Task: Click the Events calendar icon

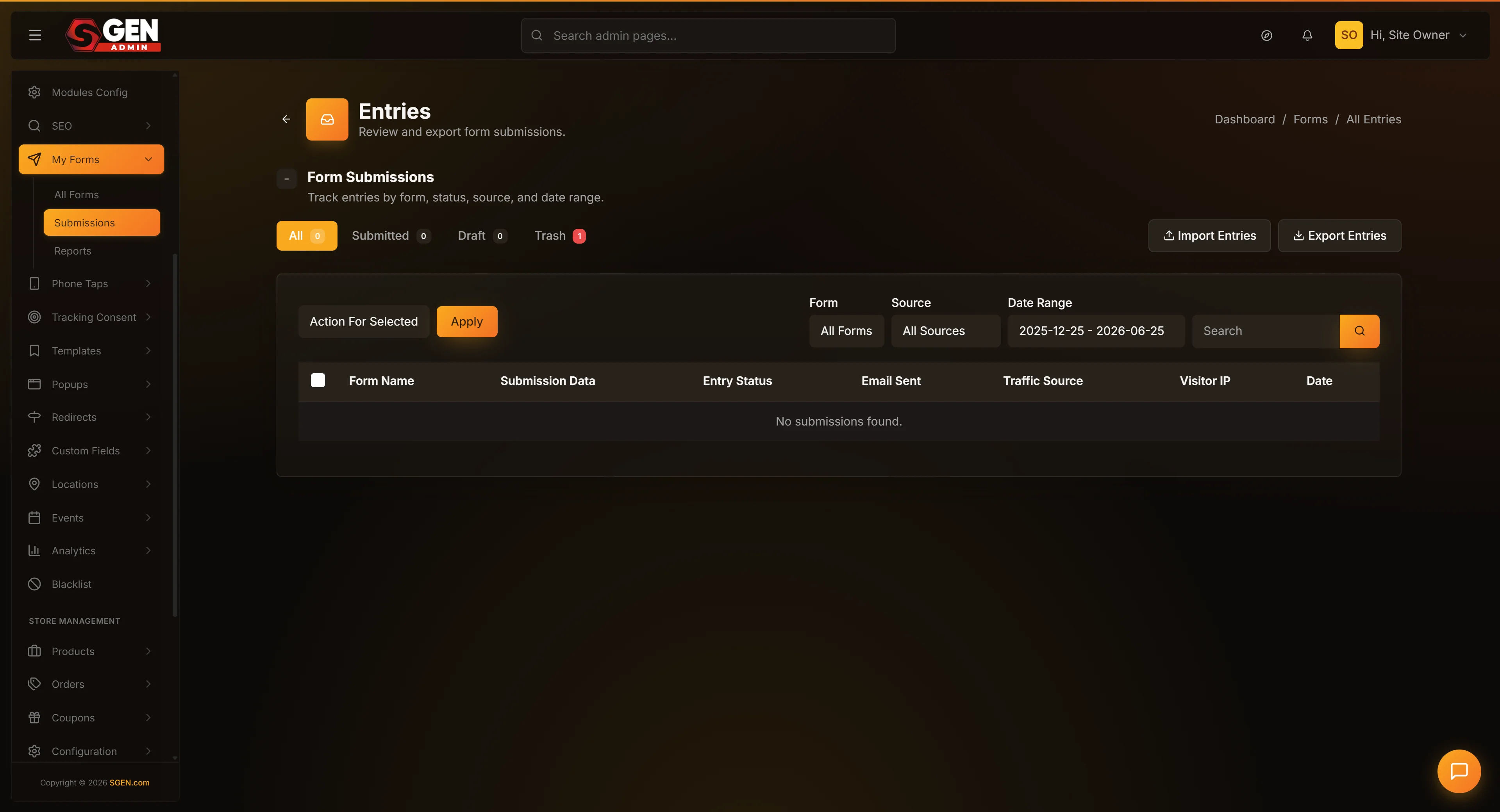Action: (x=34, y=518)
